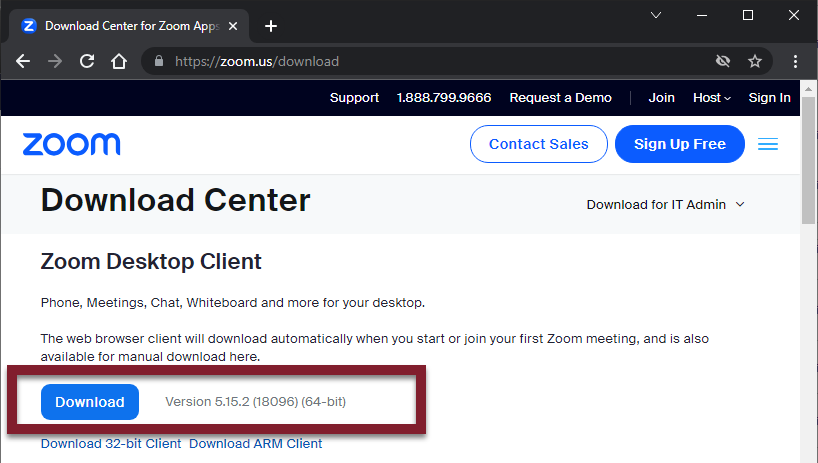This screenshot has width=818, height=463.
Task: Open the tab search chevron
Action: tap(656, 15)
